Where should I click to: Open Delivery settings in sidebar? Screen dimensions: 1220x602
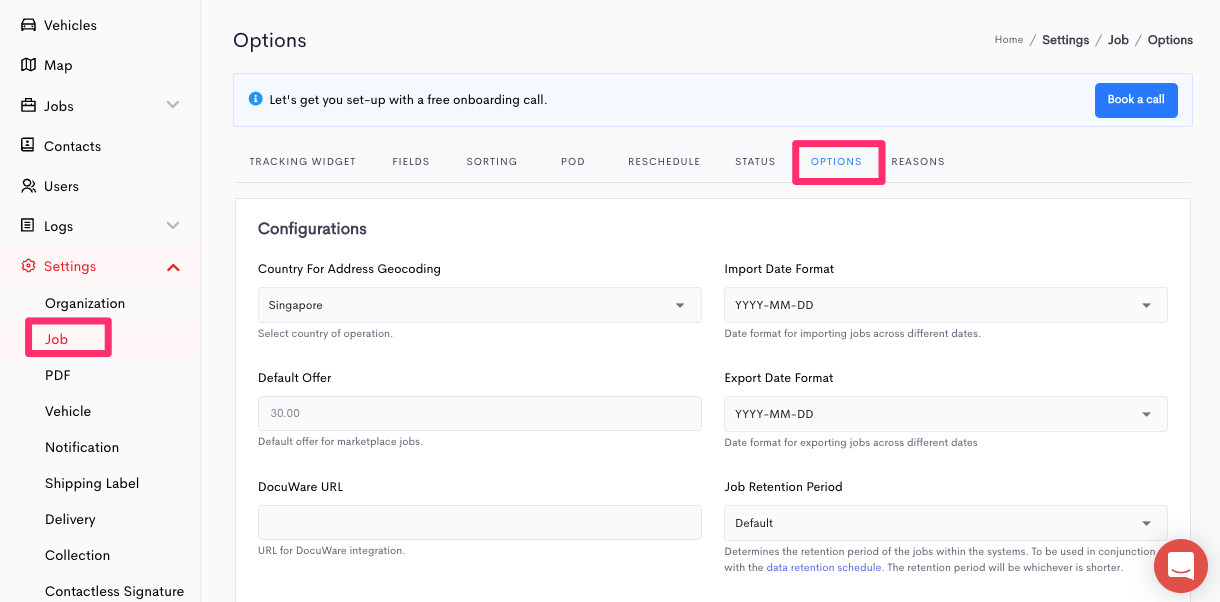coord(70,519)
